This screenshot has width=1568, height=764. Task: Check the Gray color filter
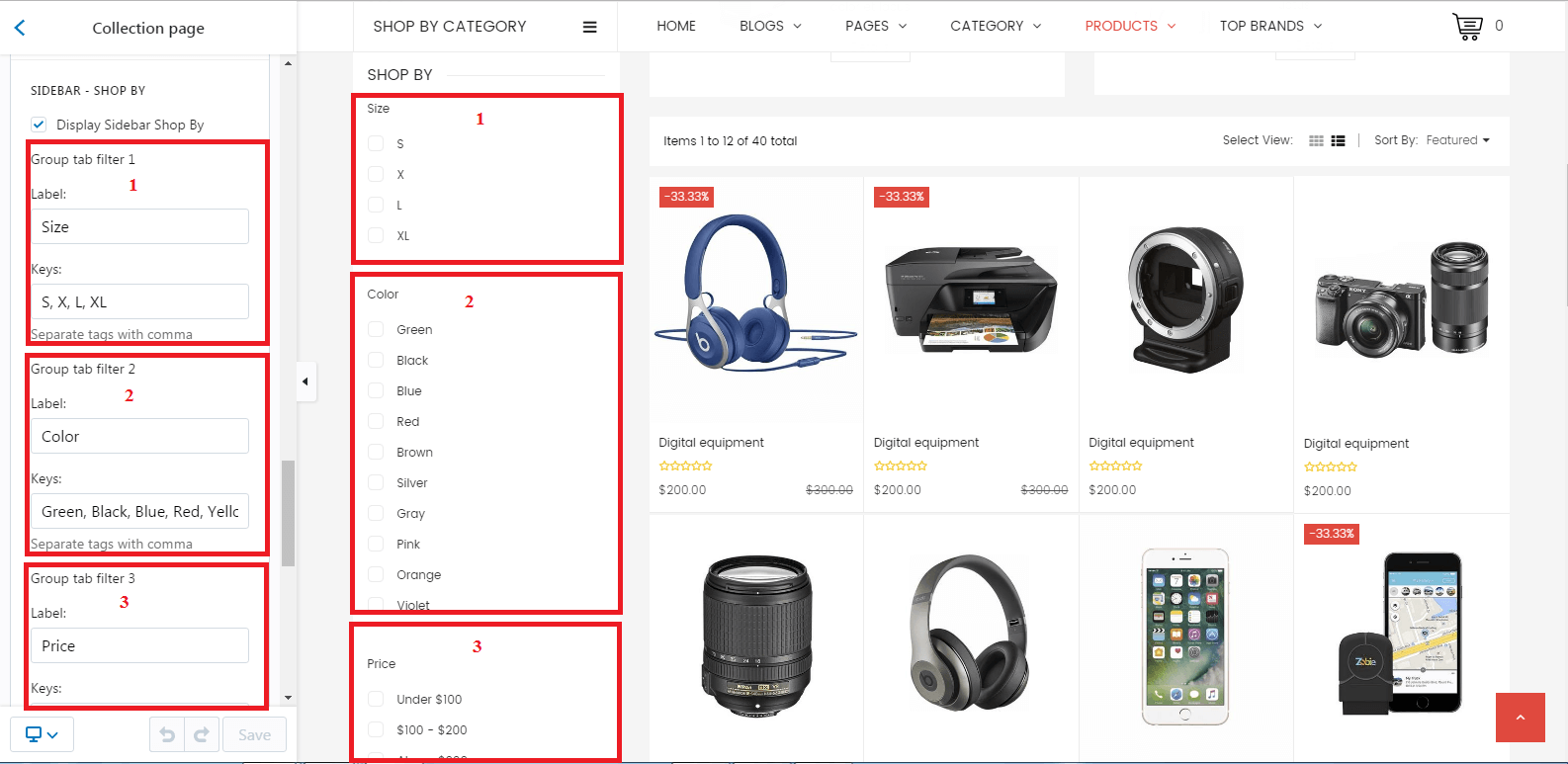tap(376, 513)
